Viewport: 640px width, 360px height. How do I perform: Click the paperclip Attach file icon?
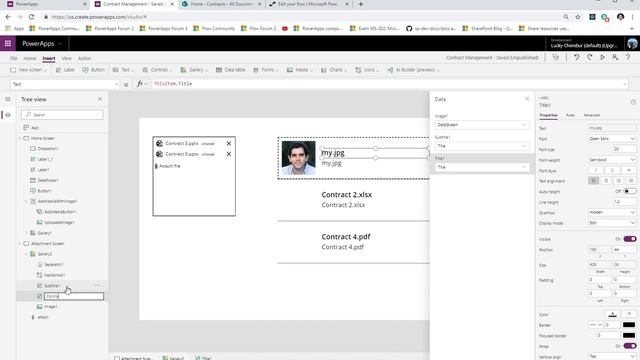tap(156, 166)
